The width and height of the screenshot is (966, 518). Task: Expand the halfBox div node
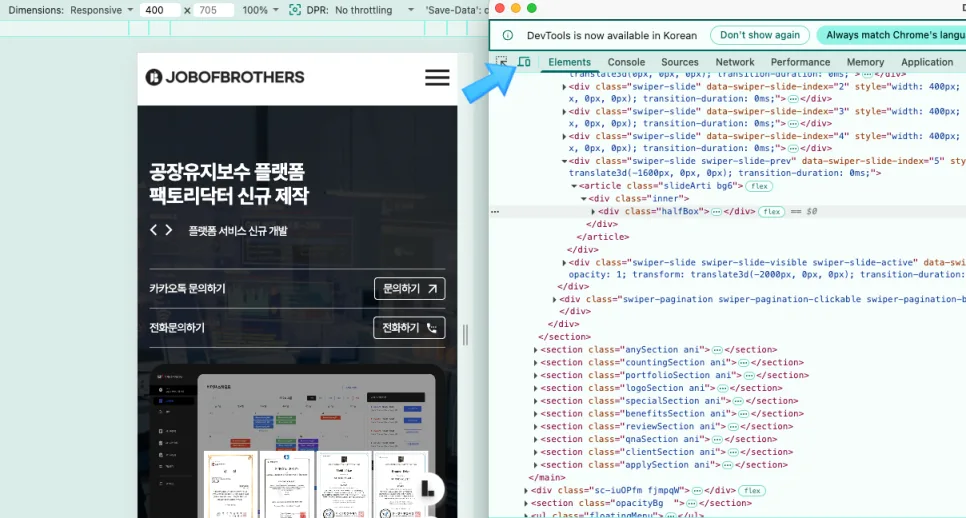pyautogui.click(x=593, y=211)
